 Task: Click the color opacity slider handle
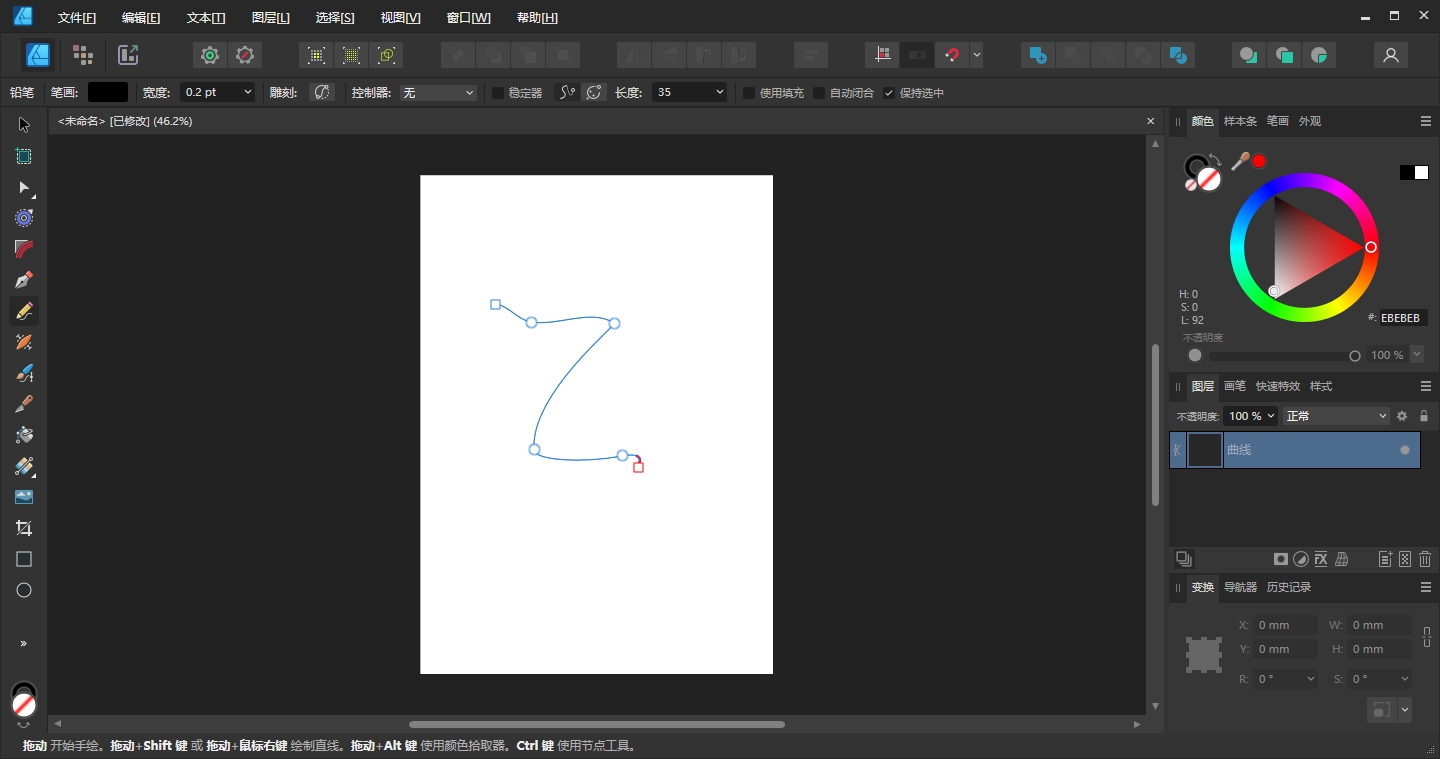click(1355, 355)
